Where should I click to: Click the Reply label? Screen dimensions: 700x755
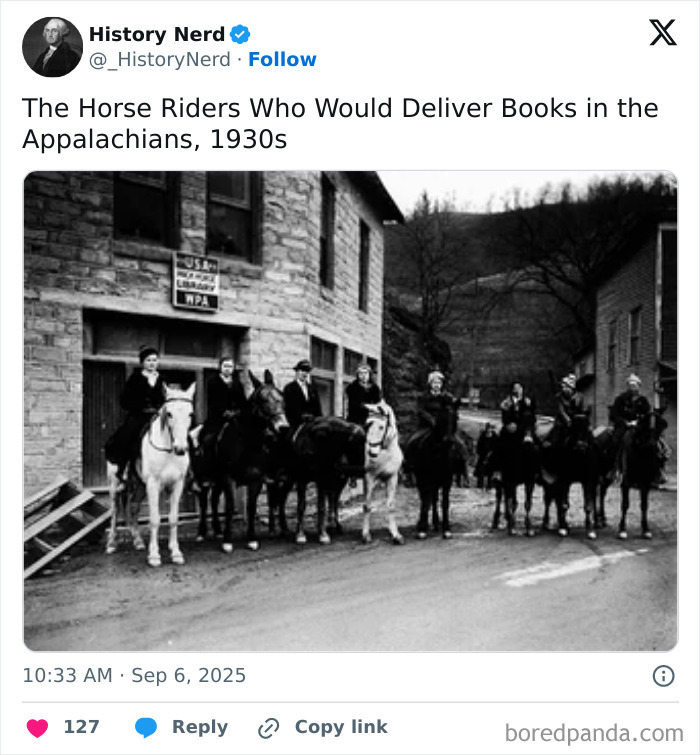pos(199,727)
